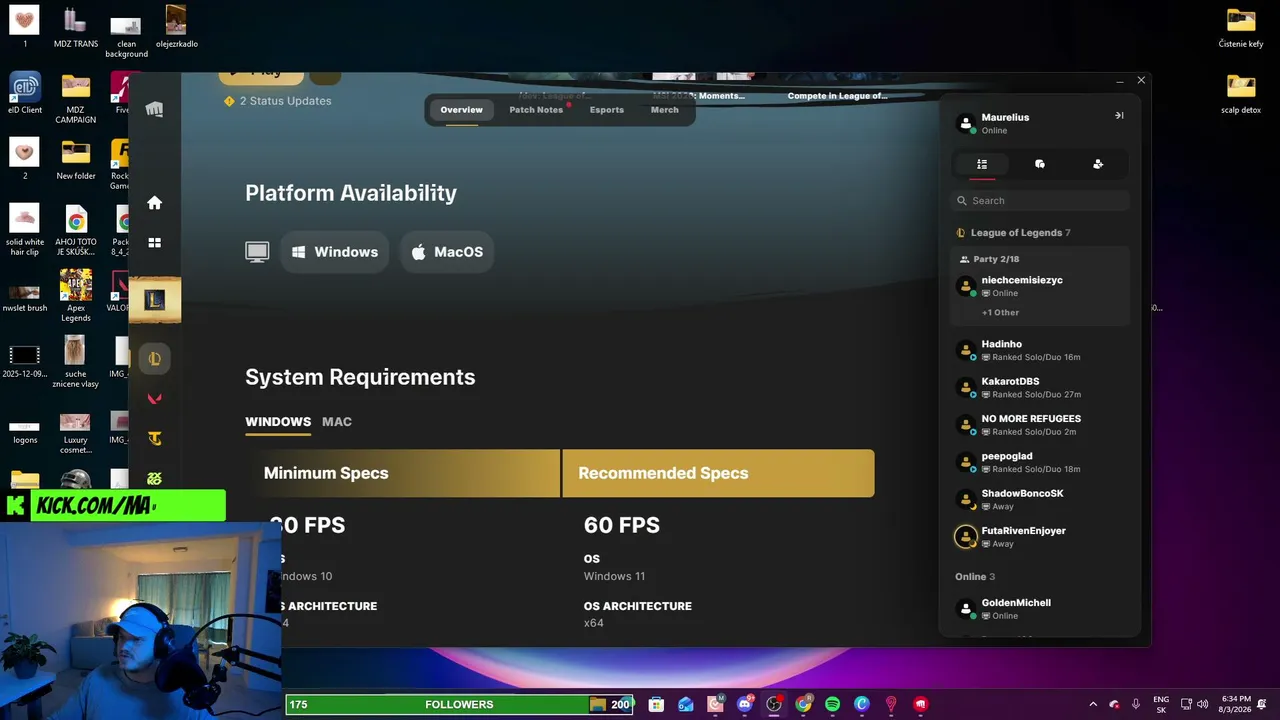This screenshot has width=1280, height=720.
Task: Collapse the friends panel with arrow icon
Action: (x=1119, y=116)
